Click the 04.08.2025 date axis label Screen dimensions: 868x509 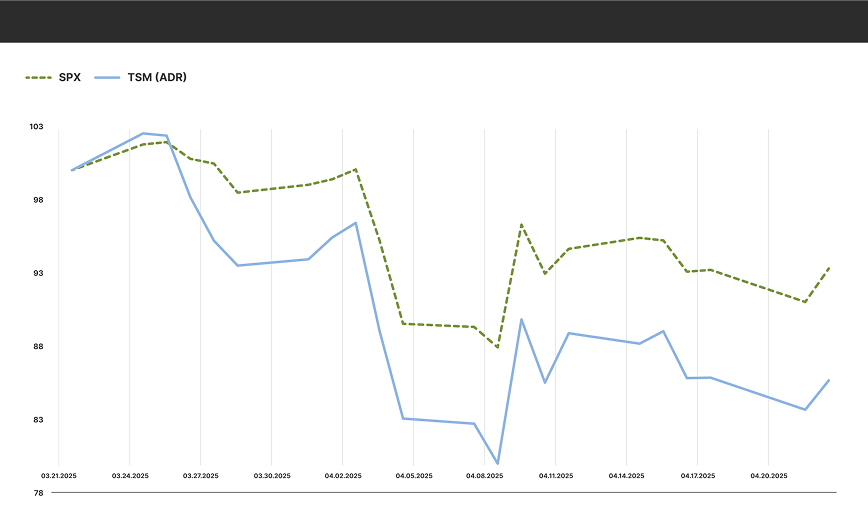tap(484, 477)
